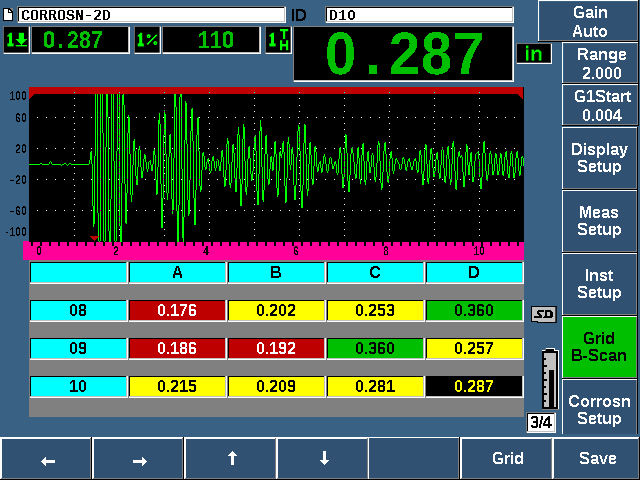Select red grid cell 0.176
Screen dimensions: 640x480
click(177, 311)
